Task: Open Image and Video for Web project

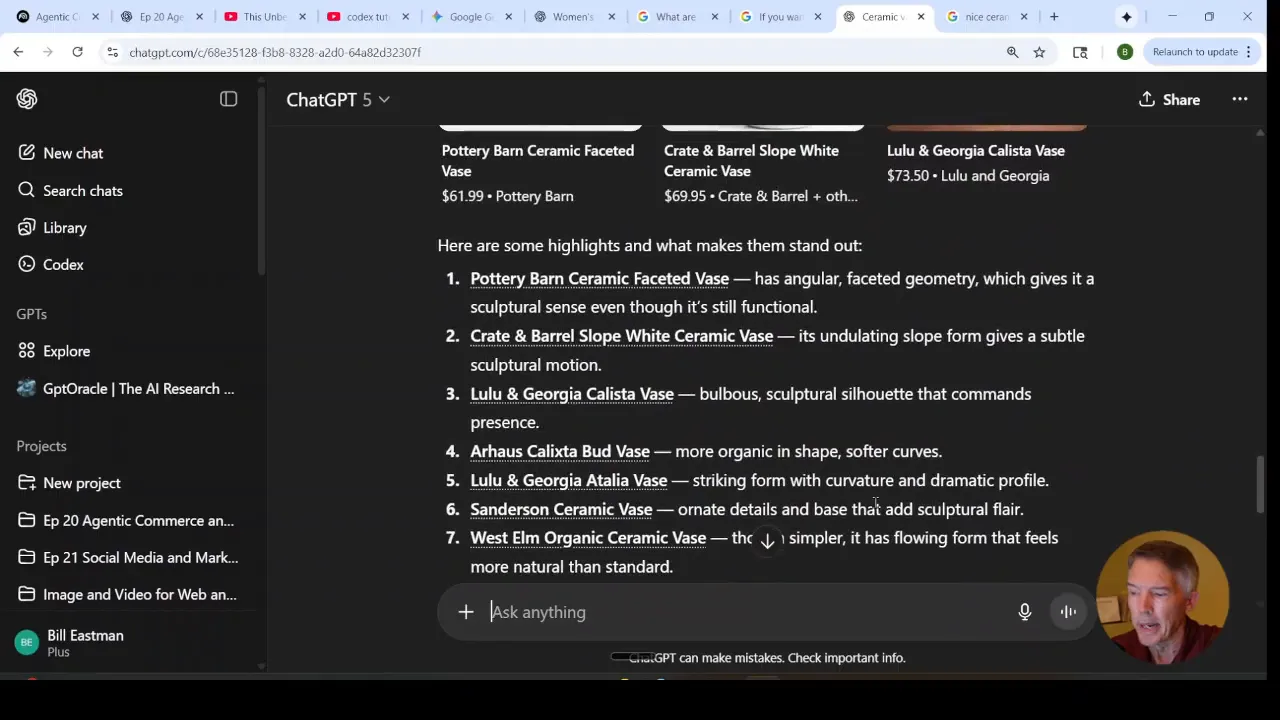Action: [x=139, y=594]
